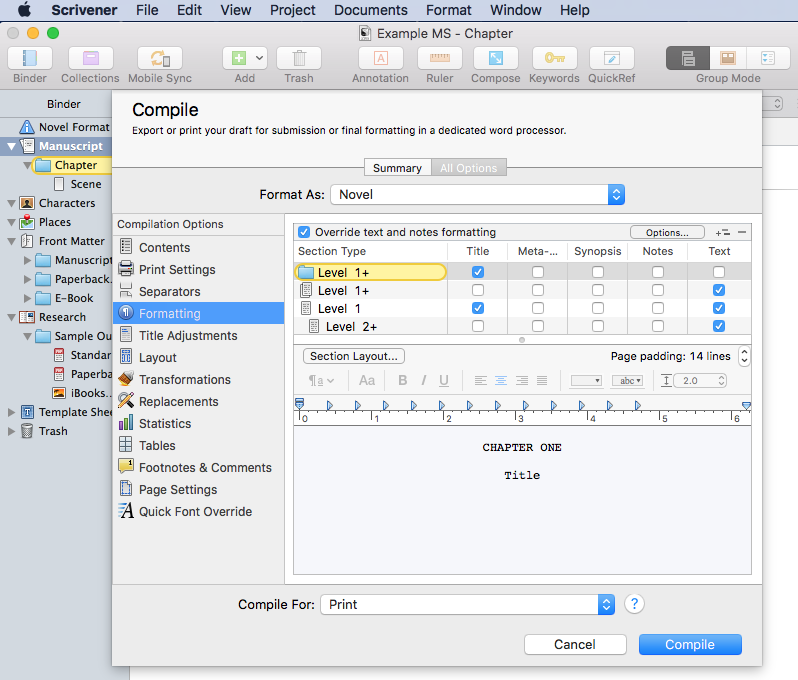Open the paragraph style preset dropdown
This screenshot has height=680, width=798.
(x=321, y=381)
